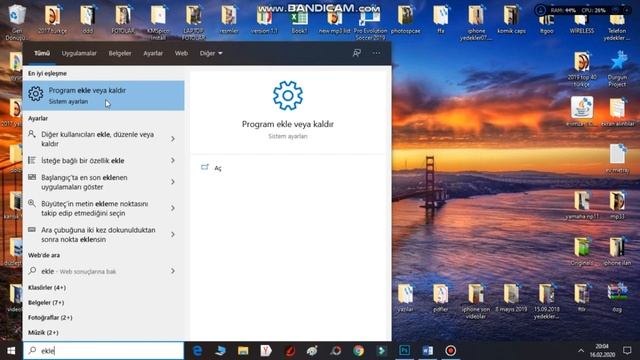
Task: Select the 'resimler' desktop folder
Action: tap(229, 20)
